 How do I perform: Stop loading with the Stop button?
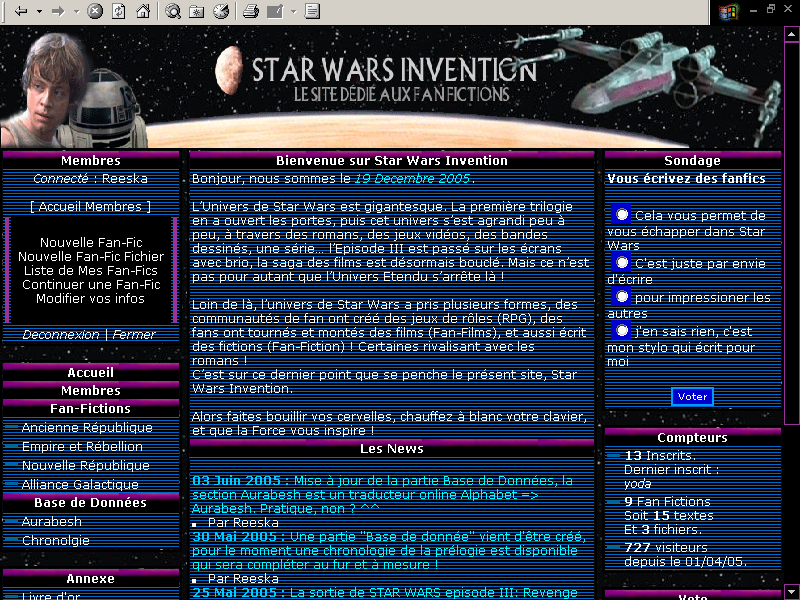(x=95, y=11)
